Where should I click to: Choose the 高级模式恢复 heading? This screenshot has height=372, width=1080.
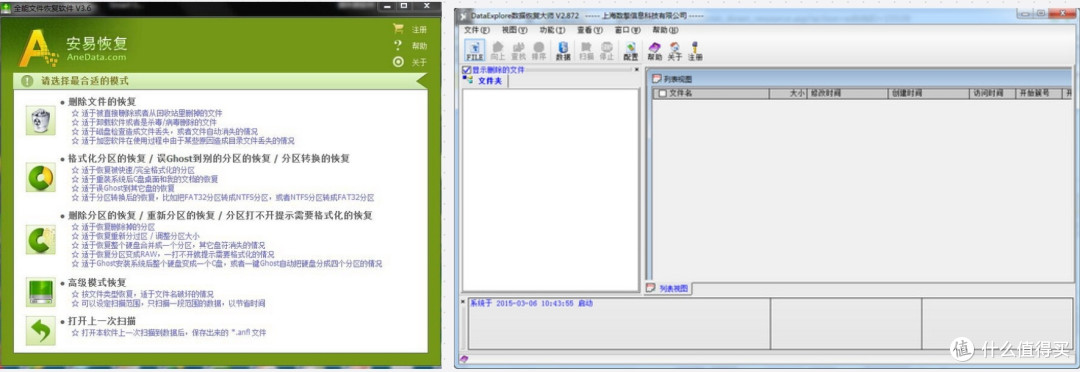click(97, 282)
